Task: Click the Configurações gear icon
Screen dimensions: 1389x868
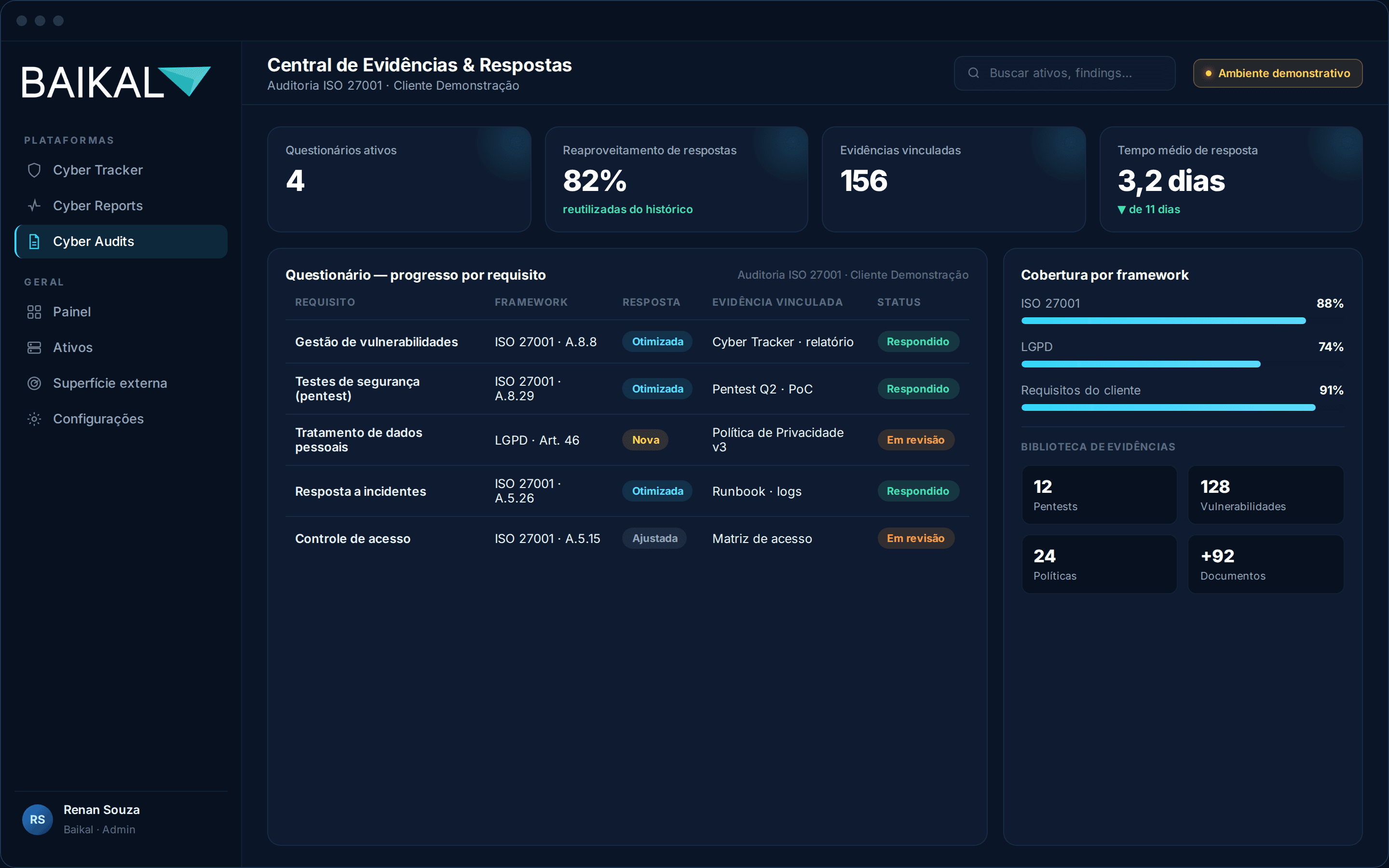Action: tap(34, 419)
